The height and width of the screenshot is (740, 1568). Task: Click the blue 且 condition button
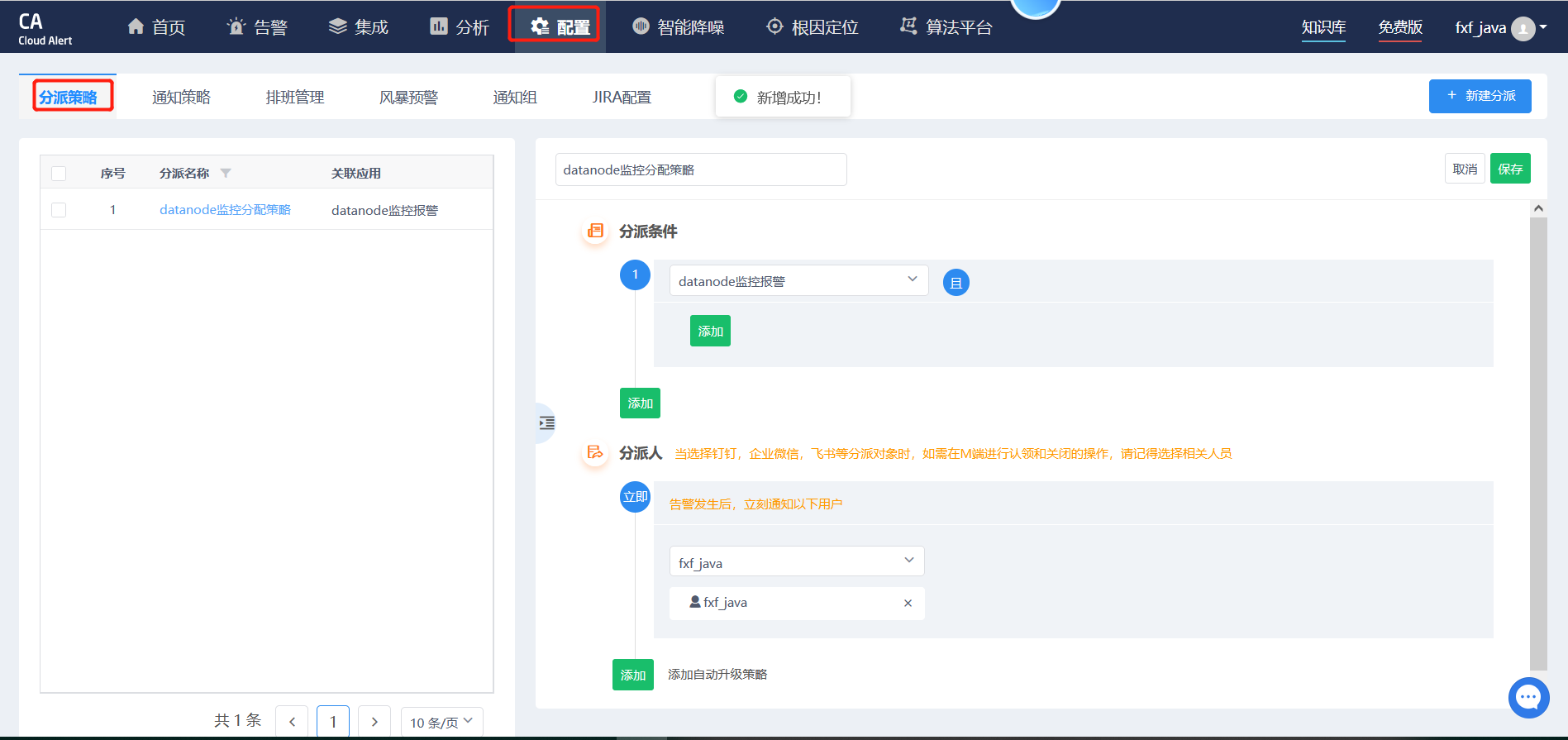coord(956,283)
